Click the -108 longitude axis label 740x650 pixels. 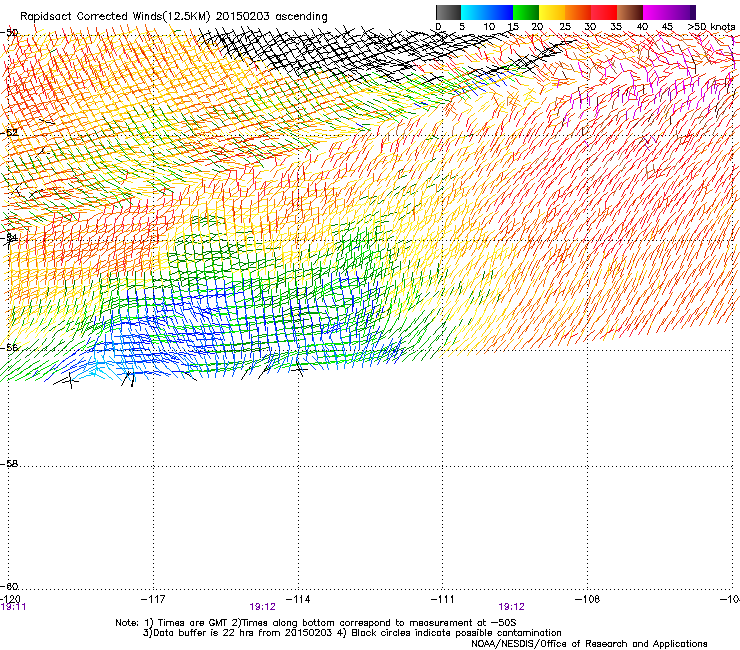587,599
